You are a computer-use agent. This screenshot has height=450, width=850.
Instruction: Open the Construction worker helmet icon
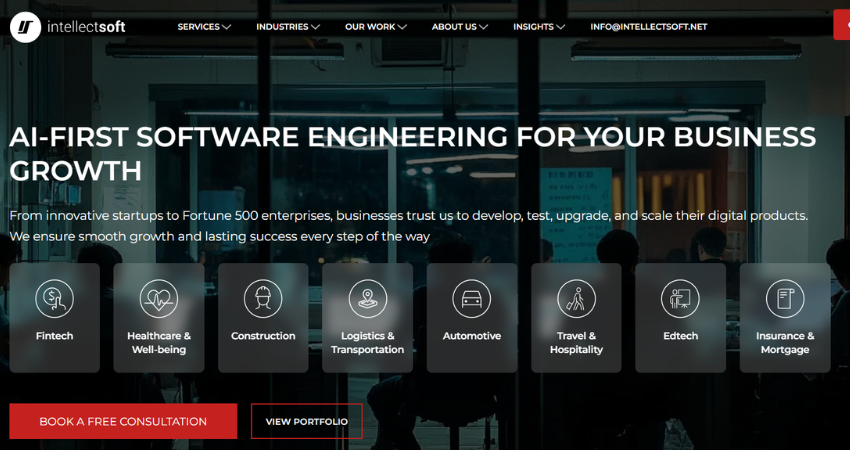click(x=263, y=298)
